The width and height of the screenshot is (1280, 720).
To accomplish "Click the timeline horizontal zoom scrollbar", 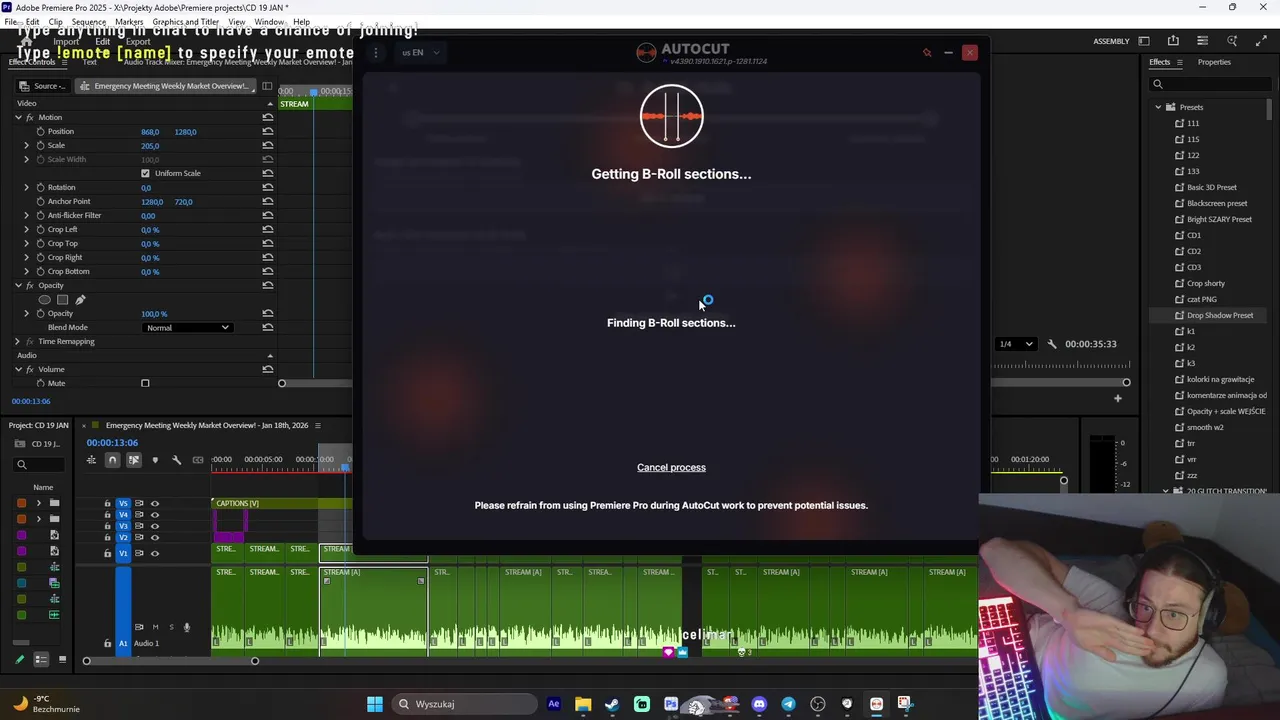I will (x=170, y=661).
